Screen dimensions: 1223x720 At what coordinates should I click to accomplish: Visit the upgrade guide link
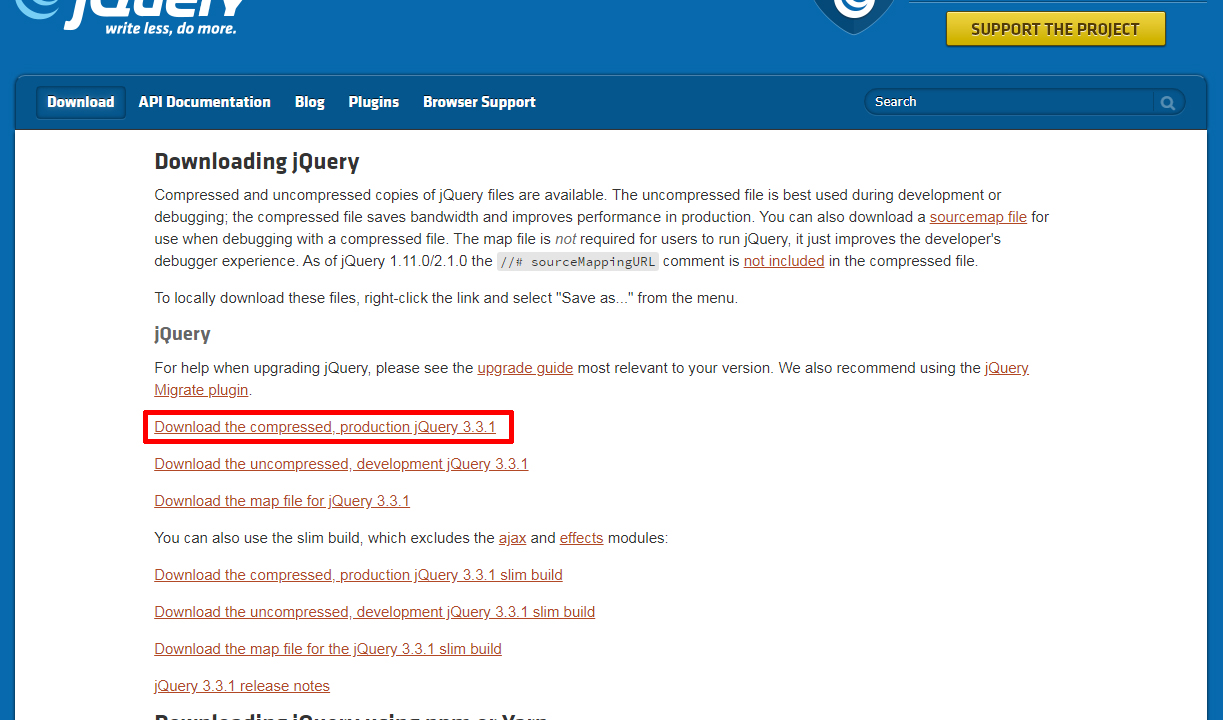525,368
